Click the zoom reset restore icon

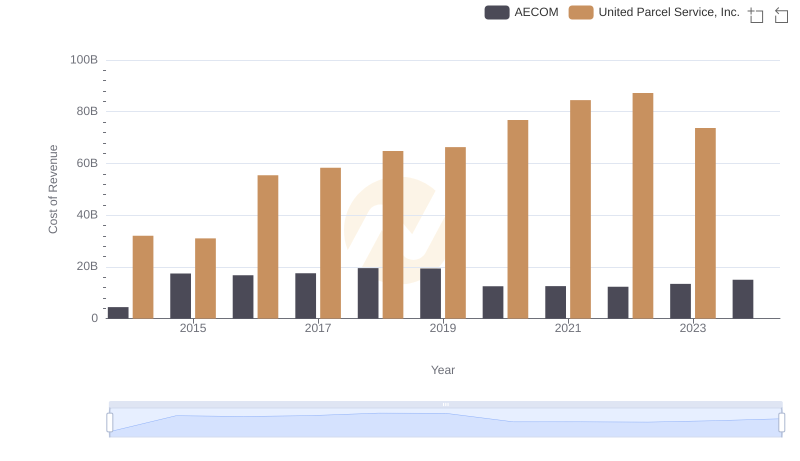click(781, 15)
